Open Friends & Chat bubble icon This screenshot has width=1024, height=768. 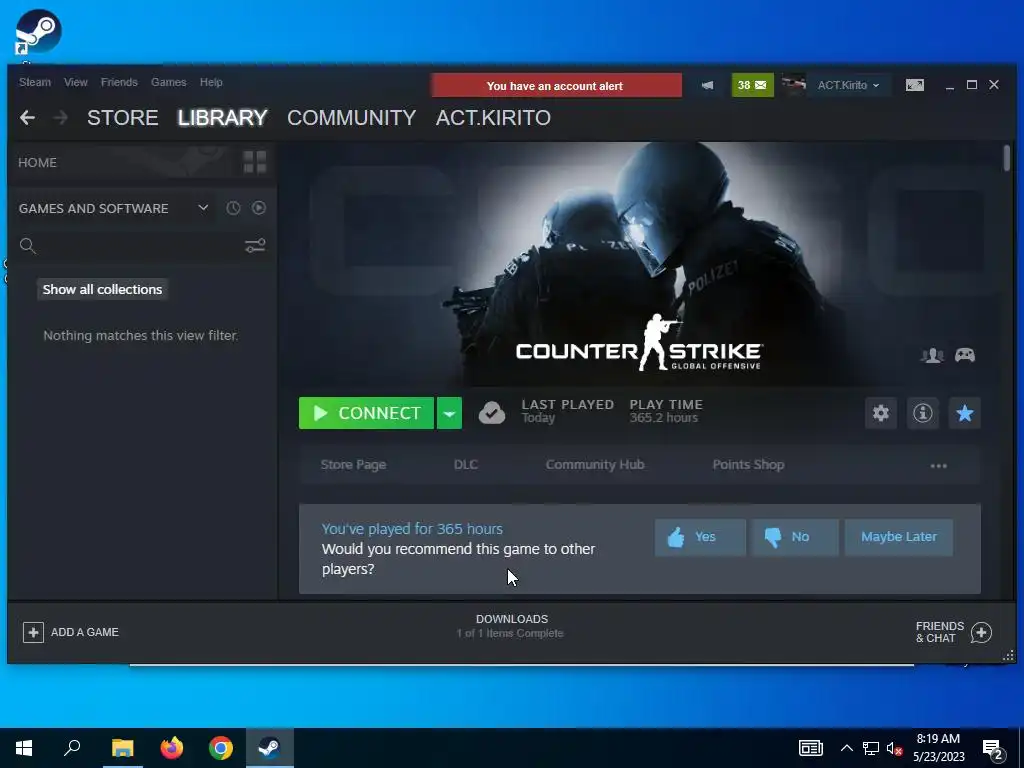coord(981,632)
